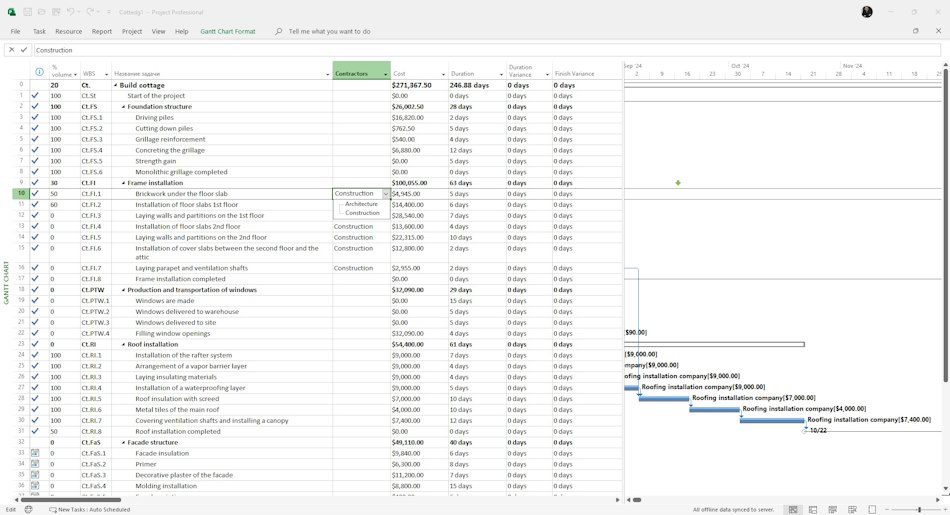Click the table horizontal scrollbar thumb
This screenshot has width=950, height=515.
(71, 500)
